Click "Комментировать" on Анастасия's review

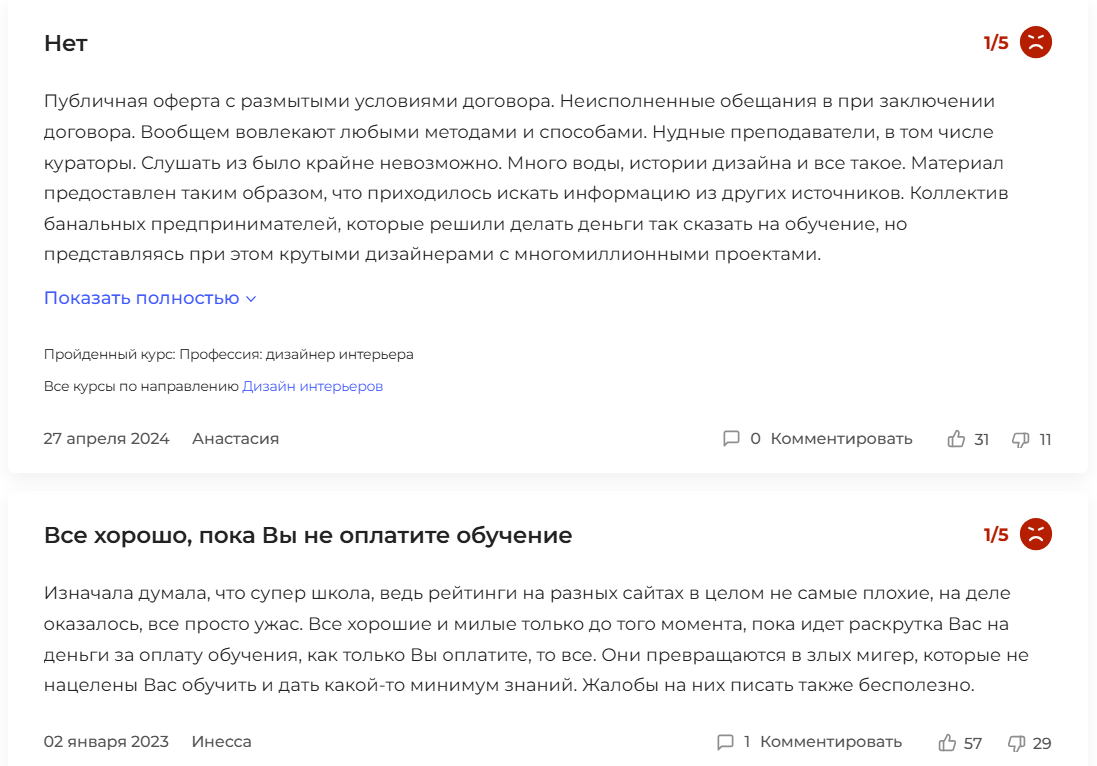click(841, 439)
